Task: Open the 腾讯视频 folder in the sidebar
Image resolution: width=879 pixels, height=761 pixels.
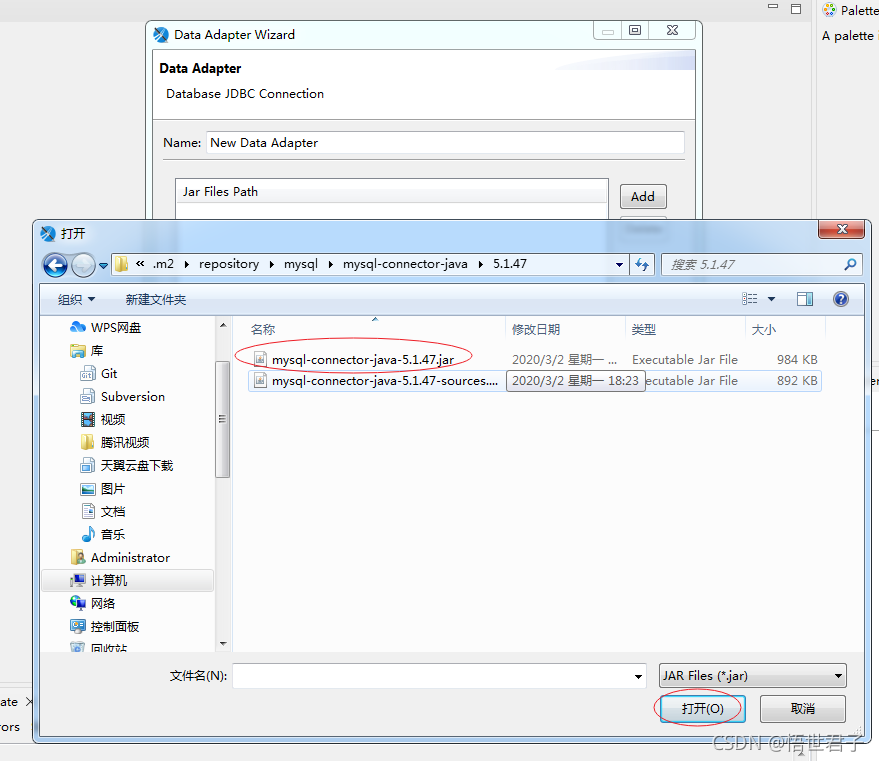Action: (x=125, y=442)
